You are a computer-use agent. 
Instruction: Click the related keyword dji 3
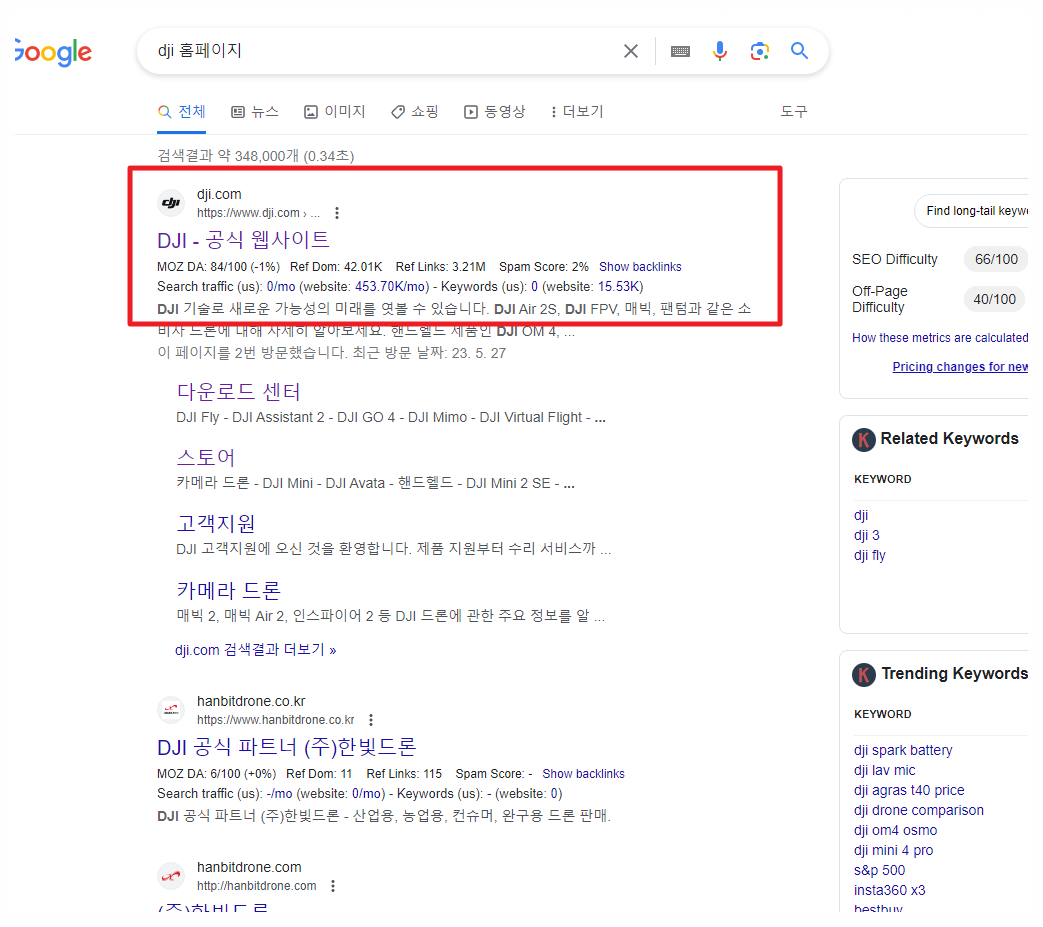867,535
